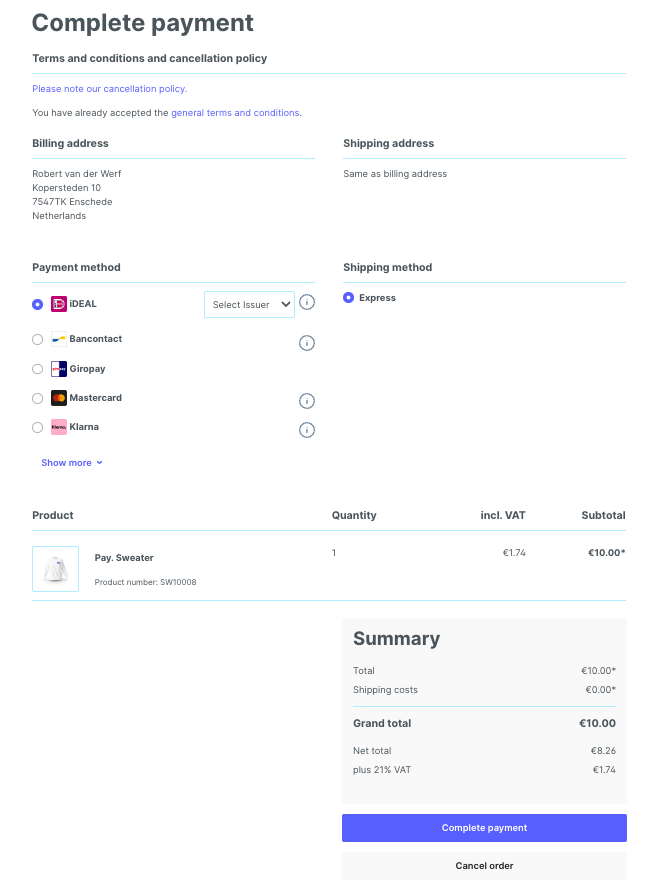Click the Mastercard logo icon
This screenshot has height=896, width=662.
(x=59, y=398)
